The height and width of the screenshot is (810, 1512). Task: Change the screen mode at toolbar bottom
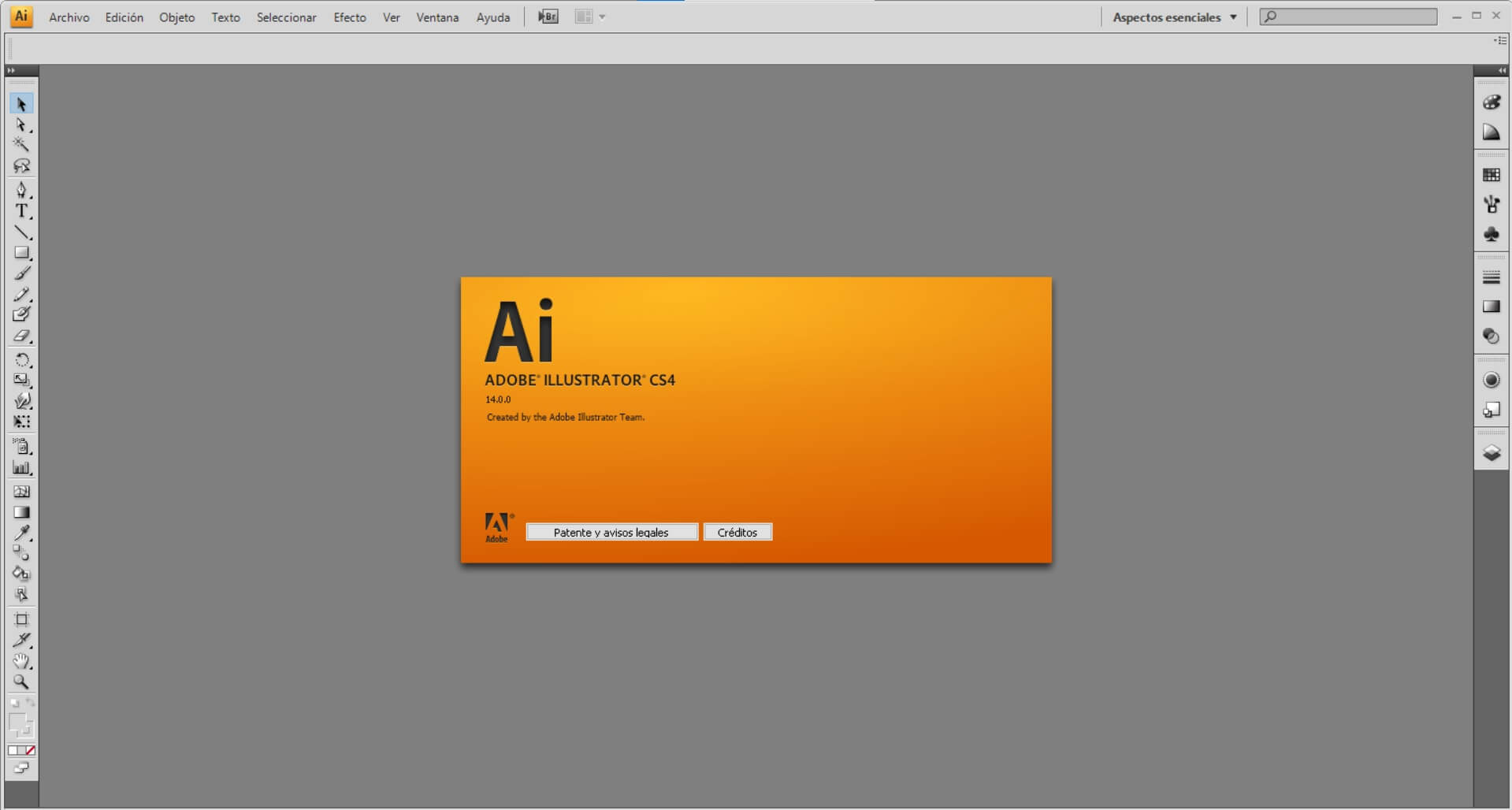(21, 768)
